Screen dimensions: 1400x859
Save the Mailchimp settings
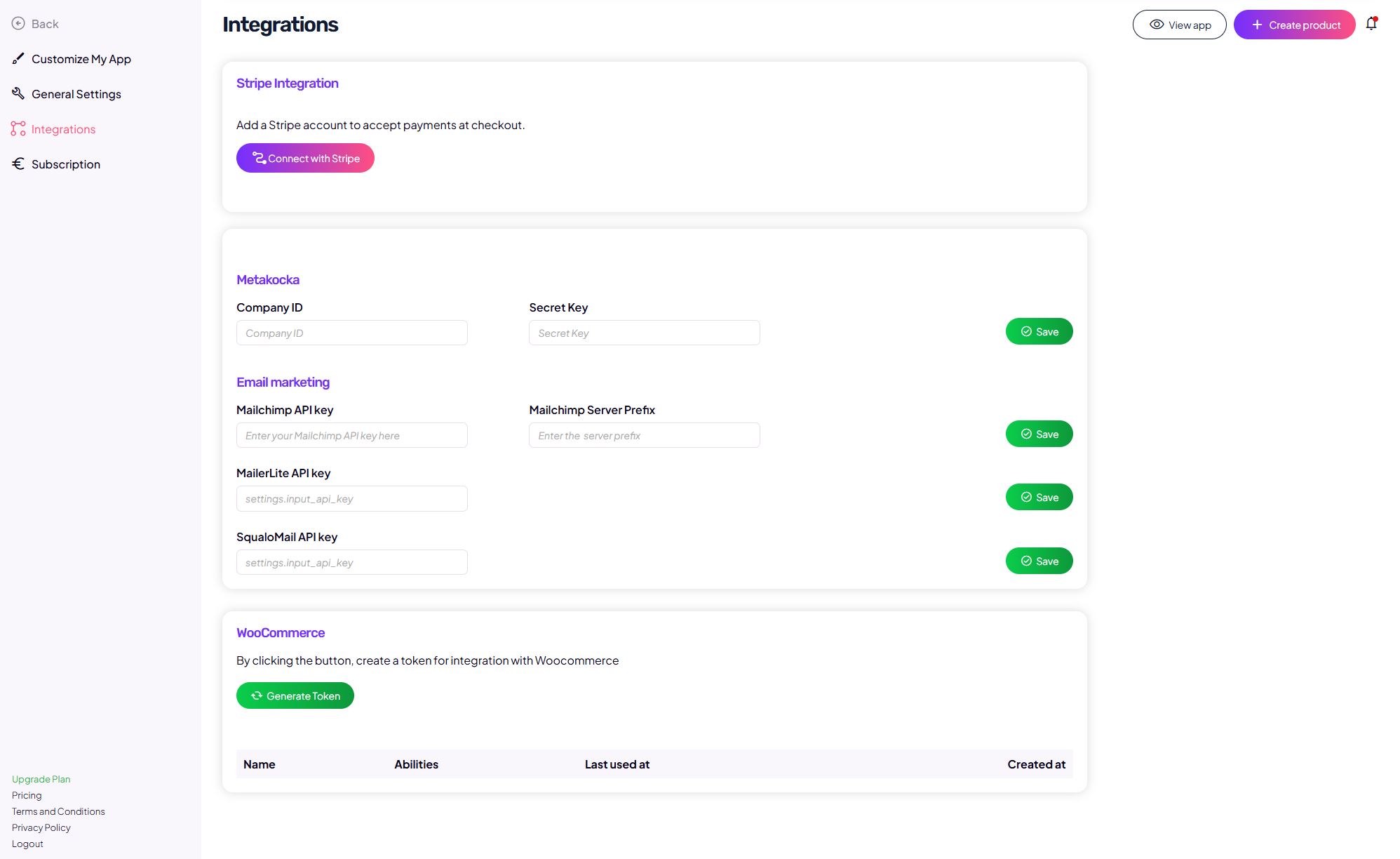[1039, 434]
